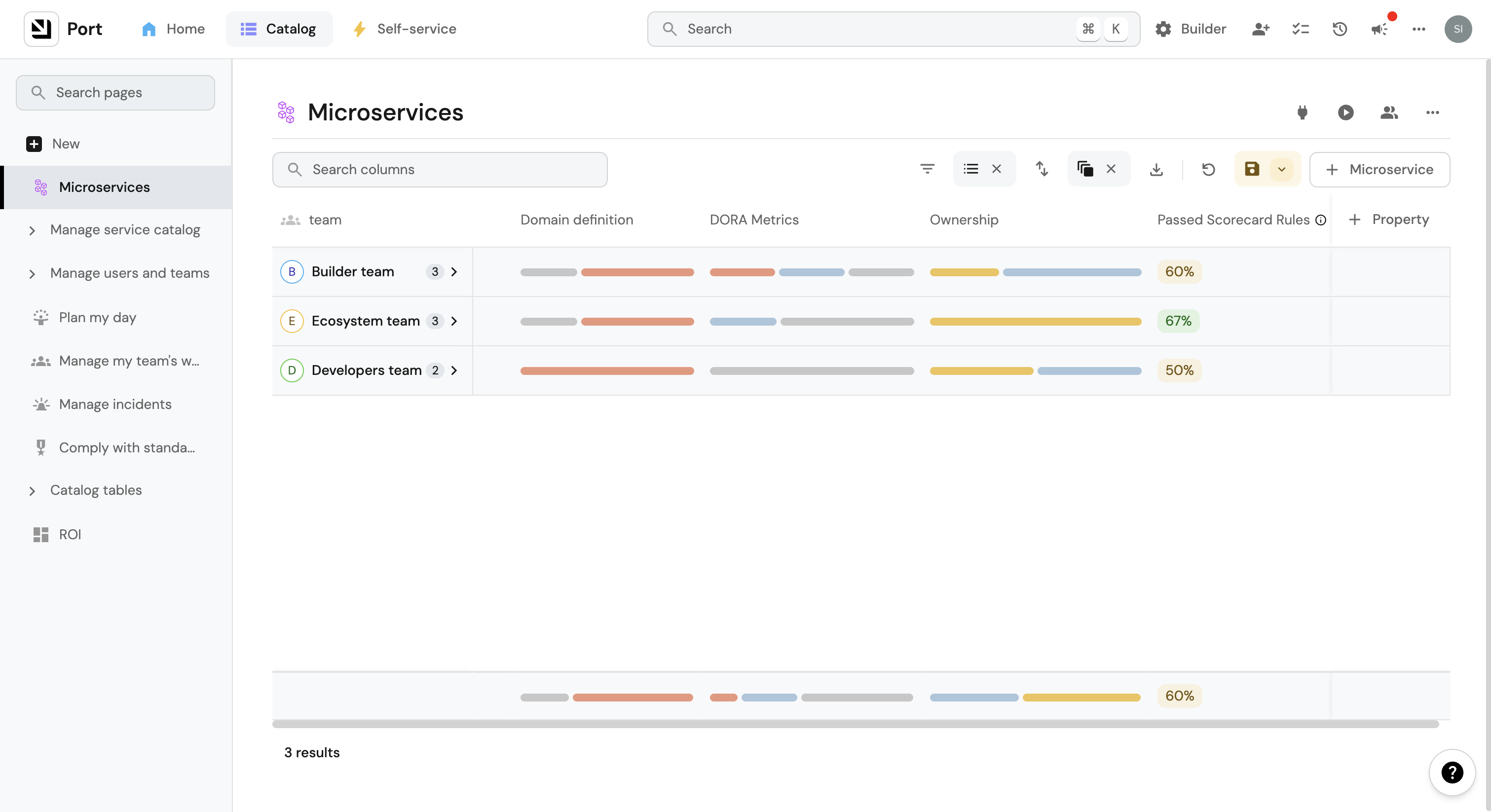Click the reset view undo icon
Image resolution: width=1491 pixels, height=812 pixels.
(1208, 169)
